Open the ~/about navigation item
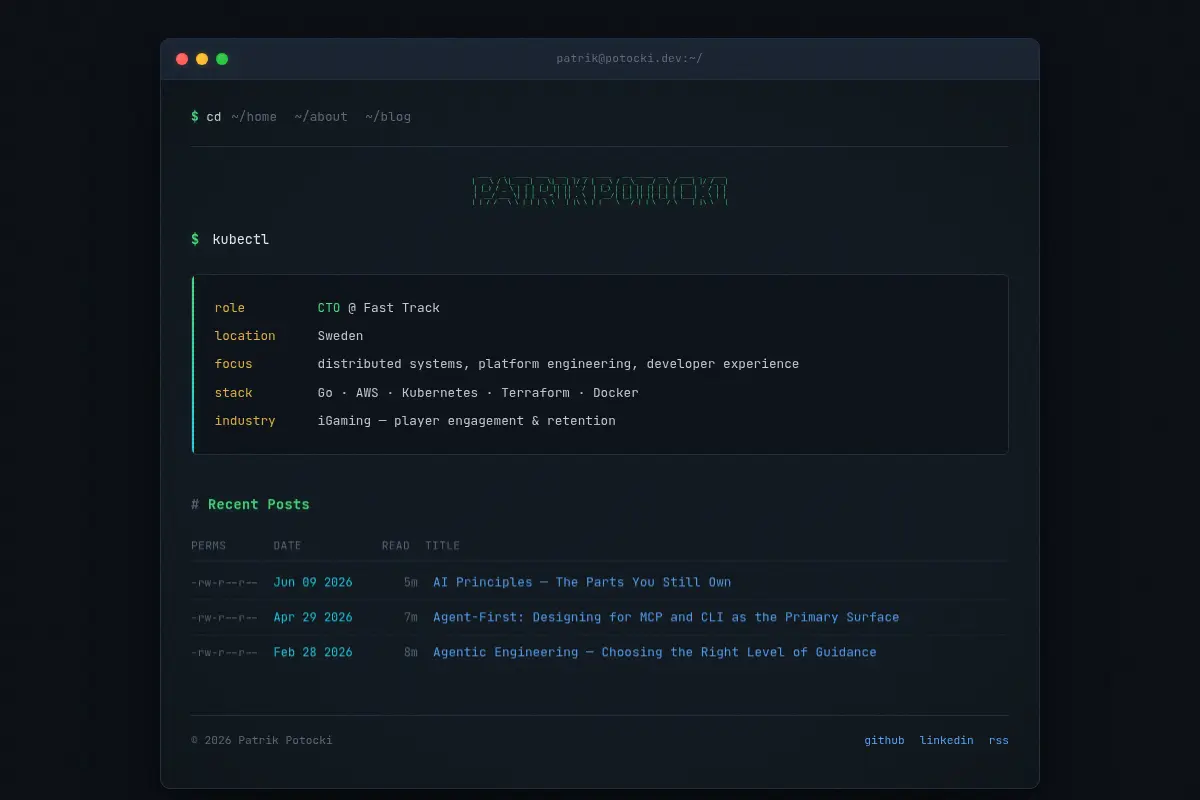This screenshot has height=800, width=1200. point(321,117)
